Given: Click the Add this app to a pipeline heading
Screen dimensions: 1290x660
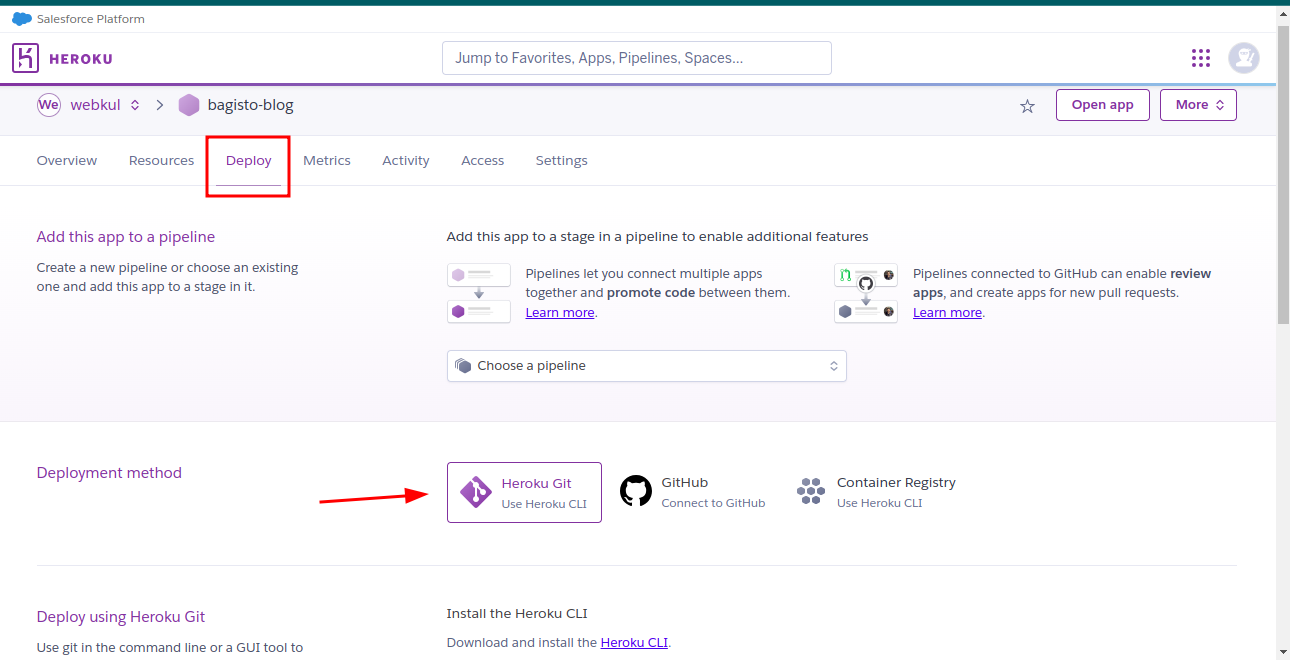Looking at the screenshot, I should [126, 237].
